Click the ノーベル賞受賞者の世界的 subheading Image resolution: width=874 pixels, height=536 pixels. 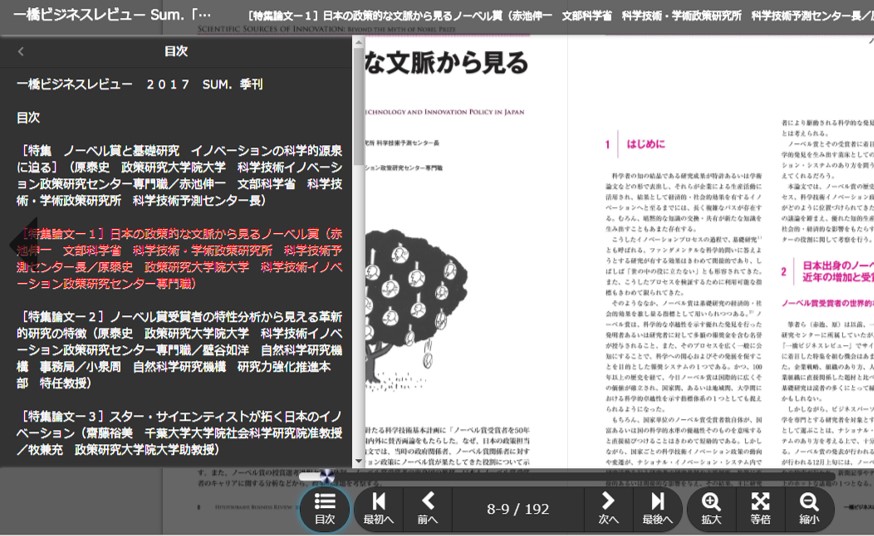point(827,303)
